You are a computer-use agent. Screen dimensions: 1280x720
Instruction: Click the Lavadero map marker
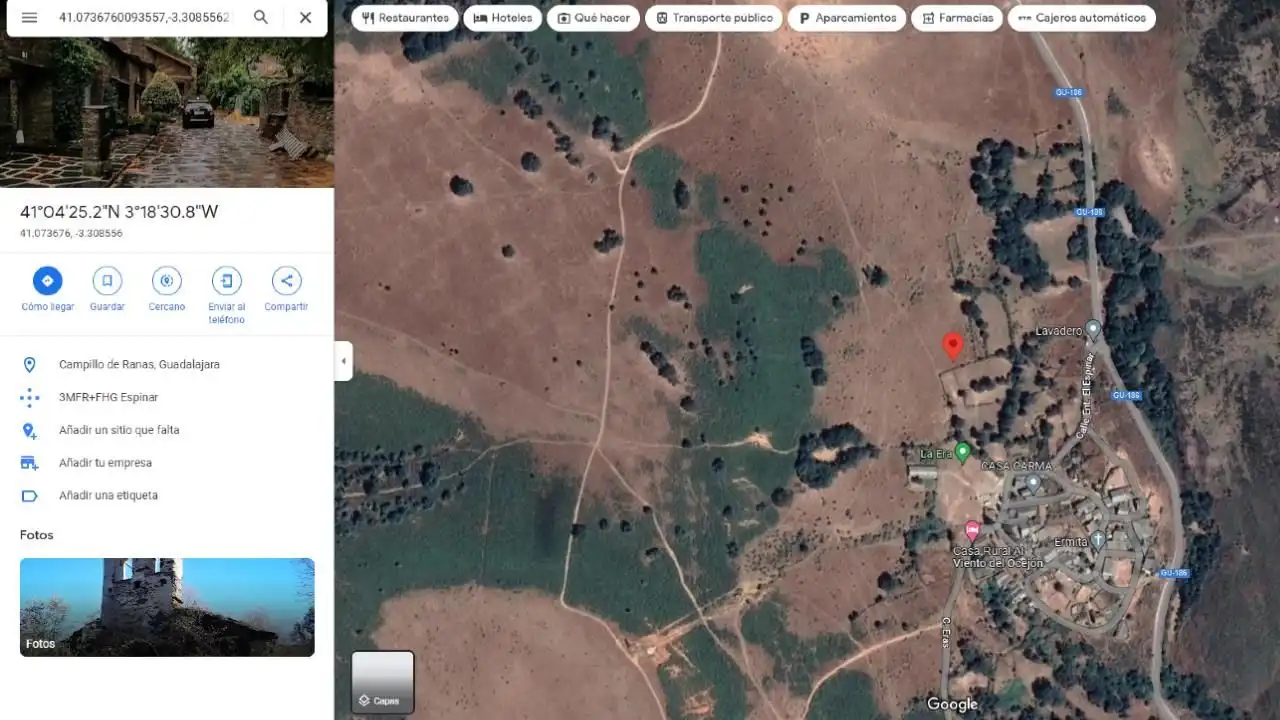tap(1093, 329)
